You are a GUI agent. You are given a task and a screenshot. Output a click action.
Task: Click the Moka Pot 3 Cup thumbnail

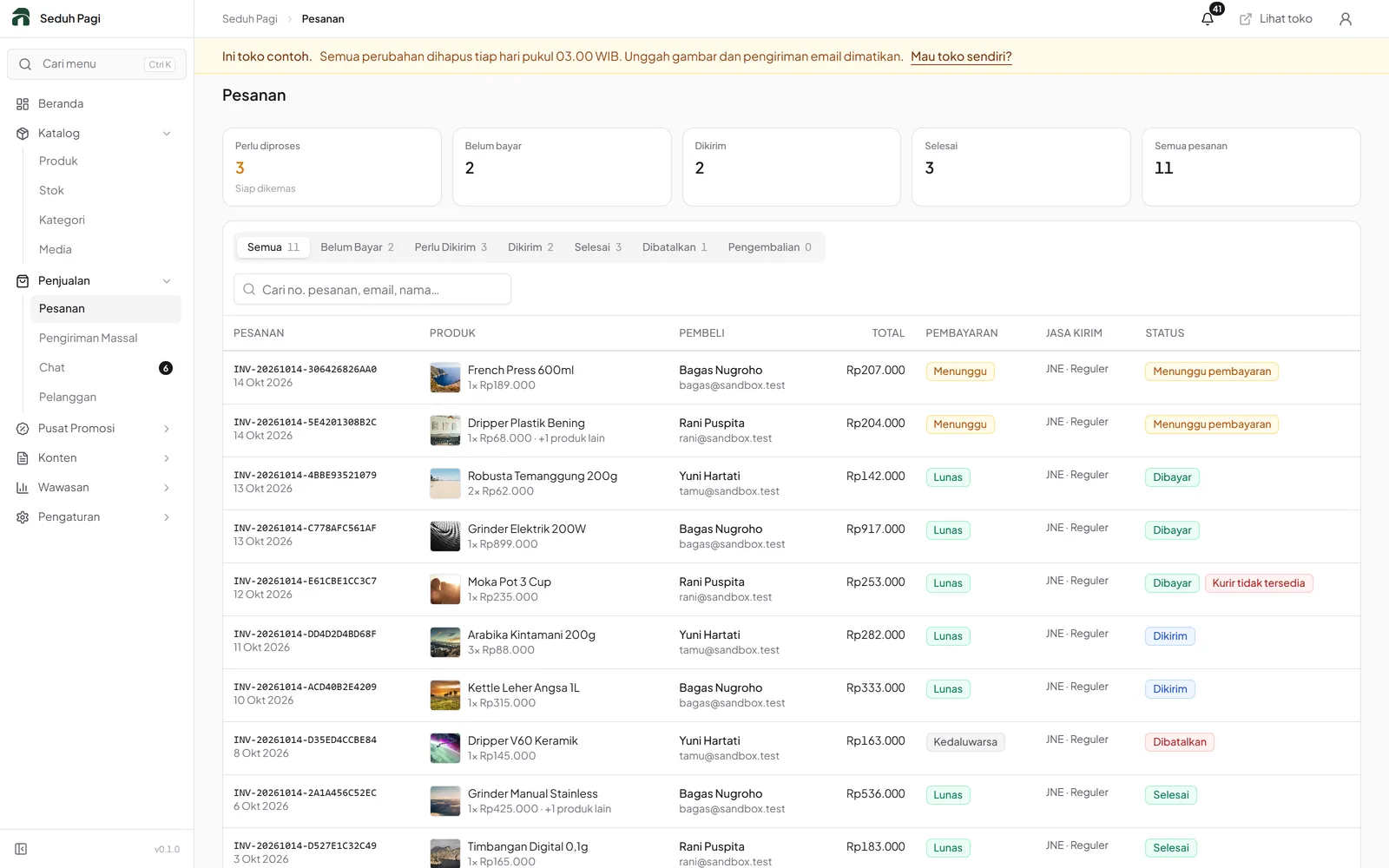[x=445, y=589]
